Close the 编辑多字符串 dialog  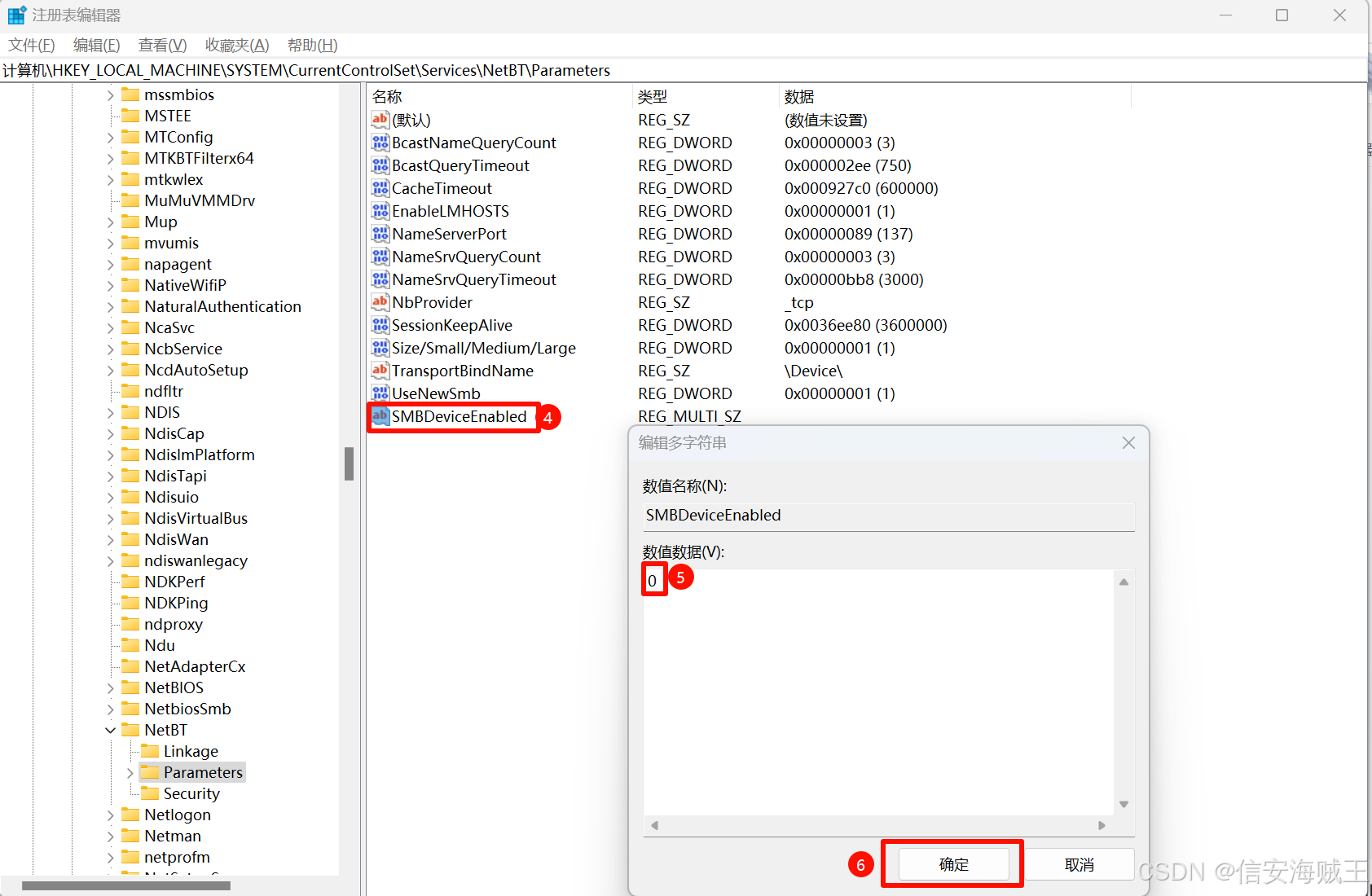point(1128,442)
